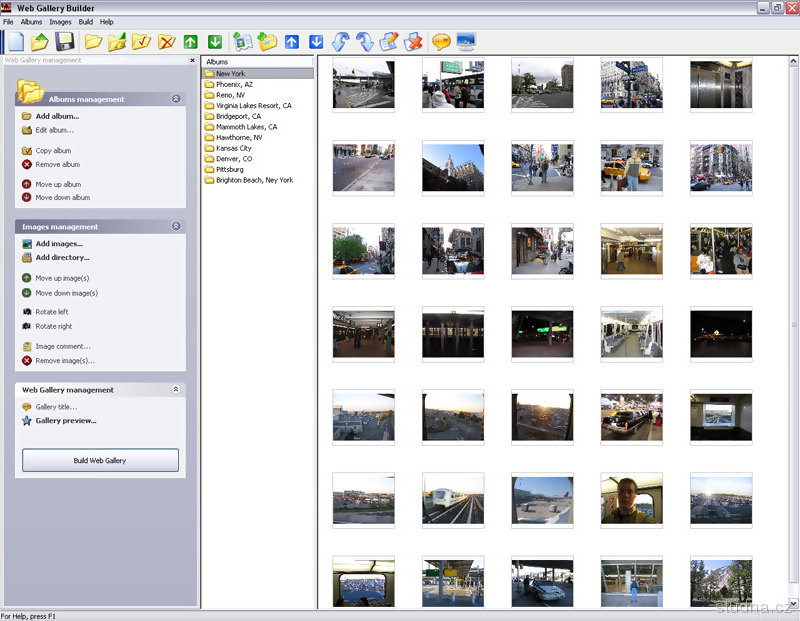Click the Add images... link
This screenshot has height=621, width=800.
[x=59, y=244]
